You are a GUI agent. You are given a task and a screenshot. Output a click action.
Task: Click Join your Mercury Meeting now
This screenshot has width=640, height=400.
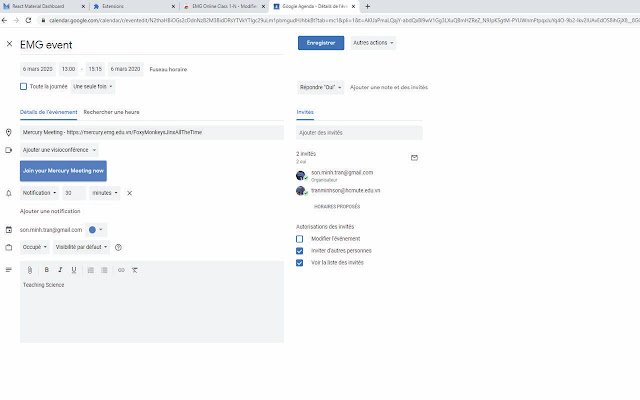63,171
